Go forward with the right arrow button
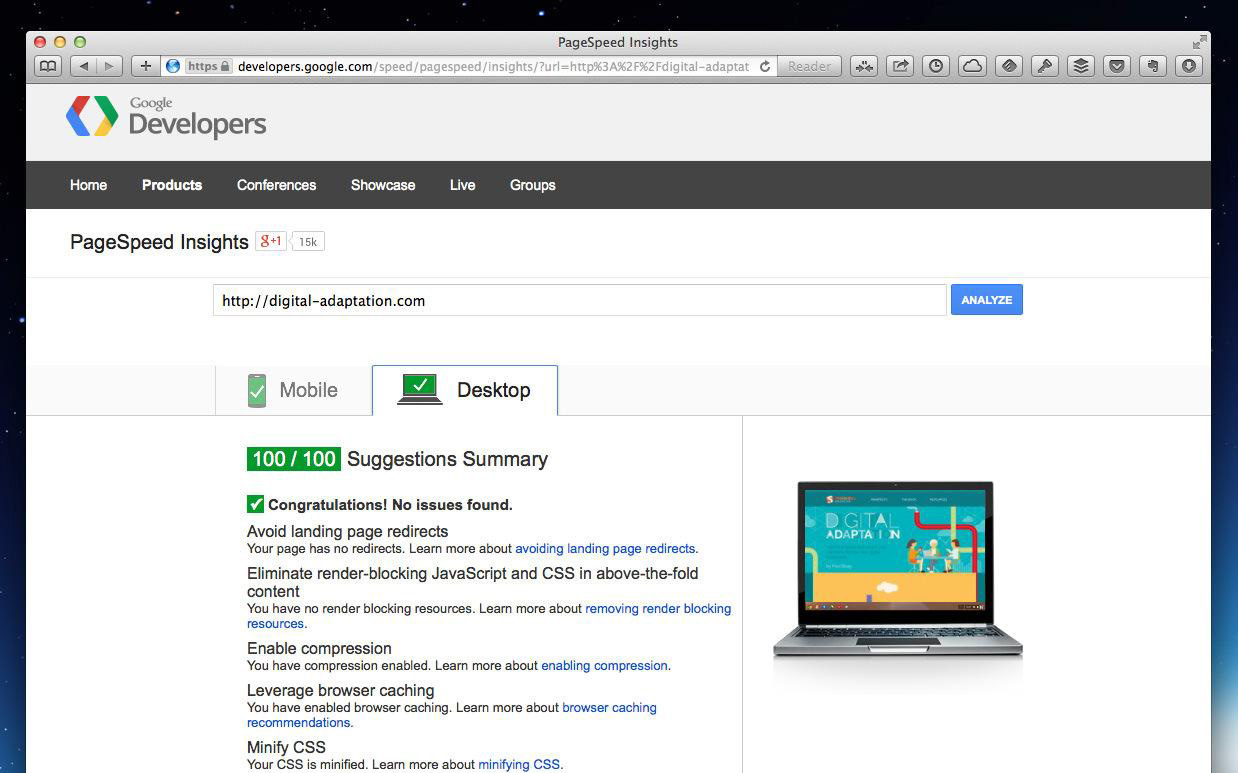This screenshot has height=773, width=1238. coord(109,66)
